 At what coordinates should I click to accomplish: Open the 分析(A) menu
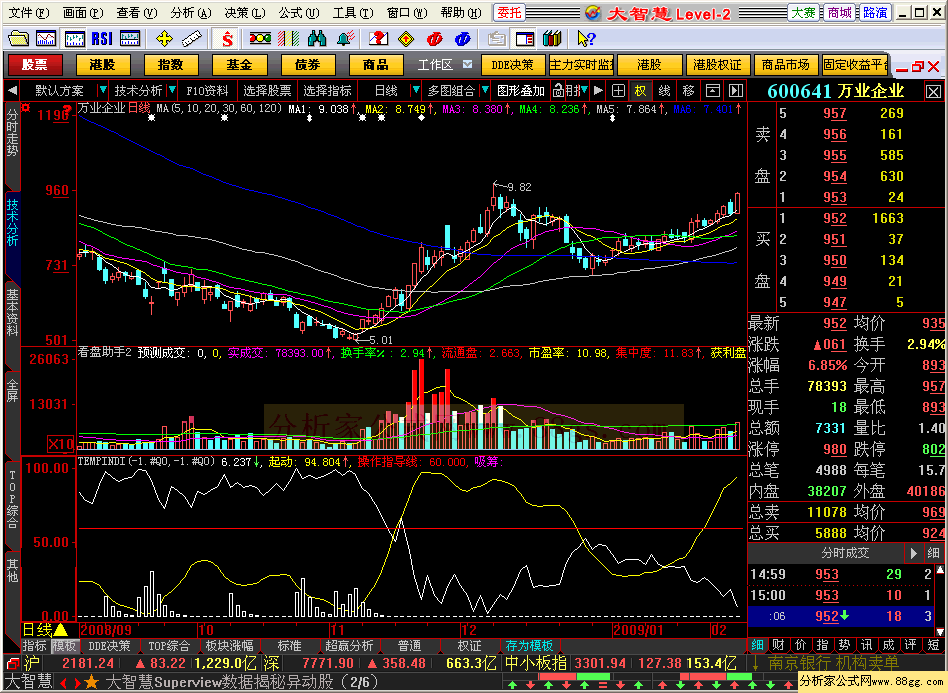click(190, 12)
